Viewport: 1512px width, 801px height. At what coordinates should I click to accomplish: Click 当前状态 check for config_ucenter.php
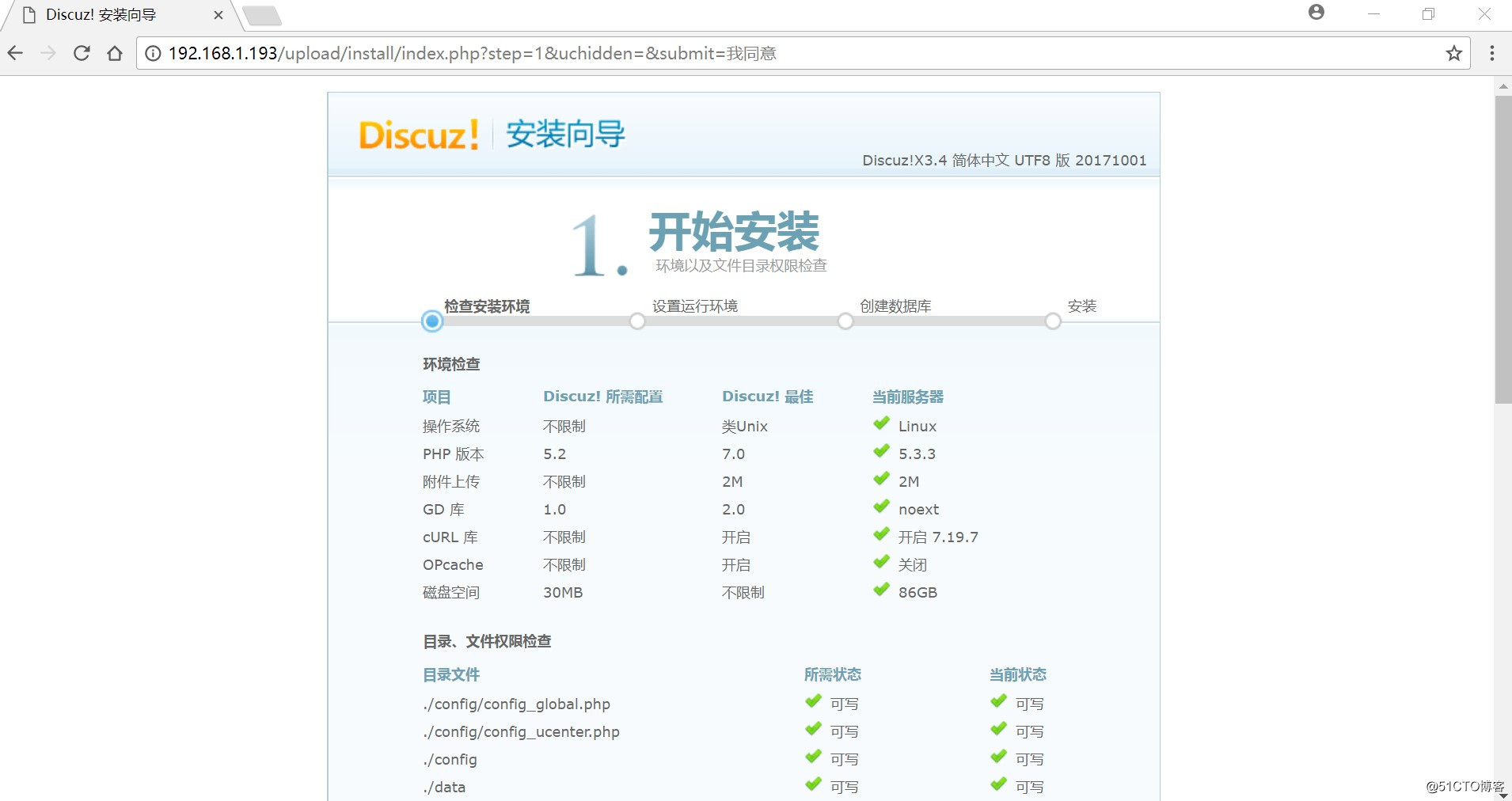click(x=998, y=729)
